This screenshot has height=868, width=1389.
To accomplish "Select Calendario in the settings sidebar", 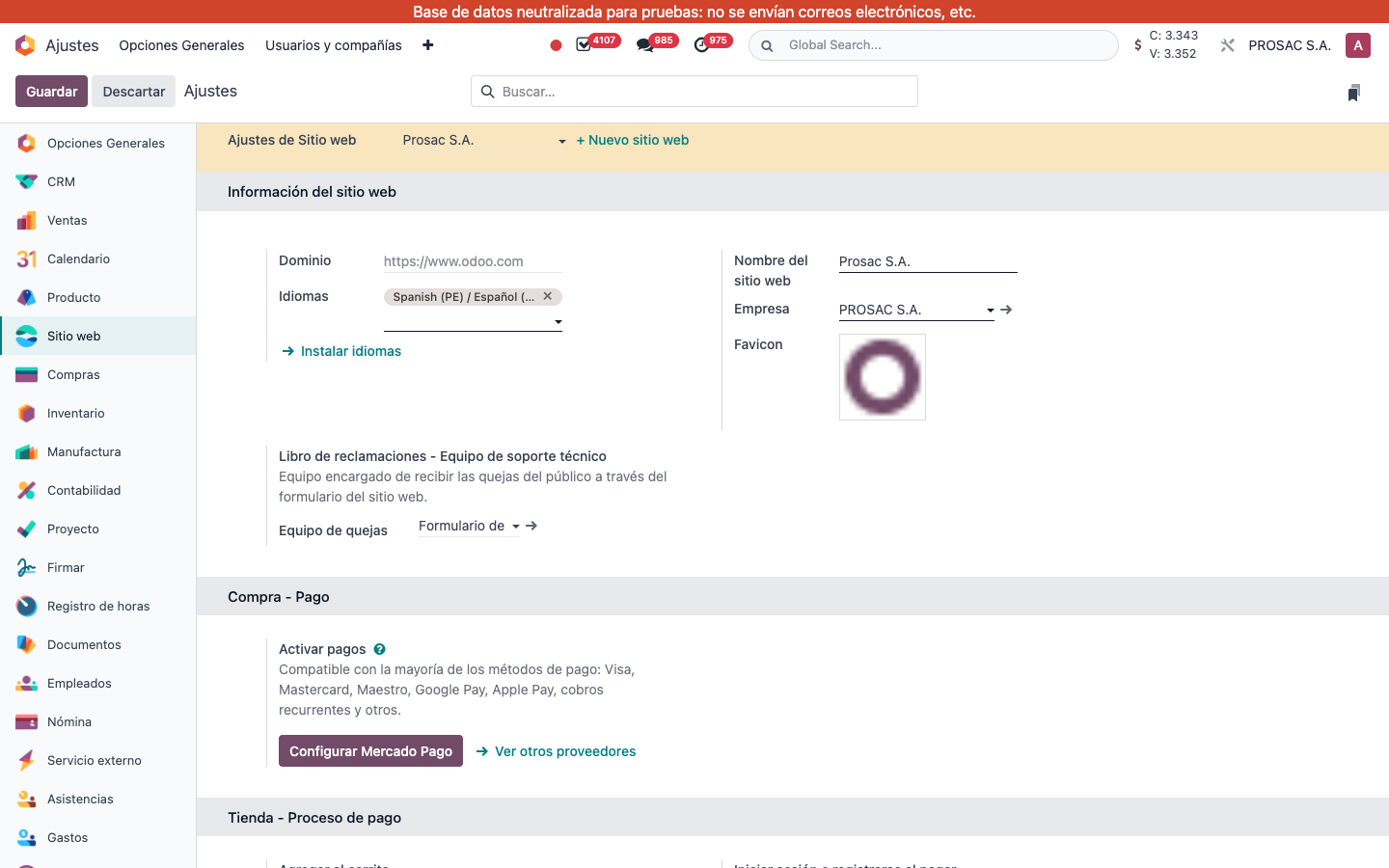I will point(98,258).
